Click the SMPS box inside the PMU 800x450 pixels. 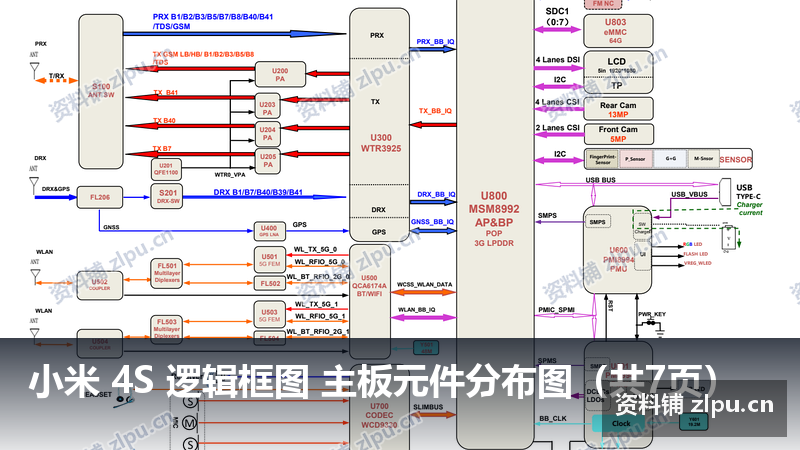click(597, 222)
